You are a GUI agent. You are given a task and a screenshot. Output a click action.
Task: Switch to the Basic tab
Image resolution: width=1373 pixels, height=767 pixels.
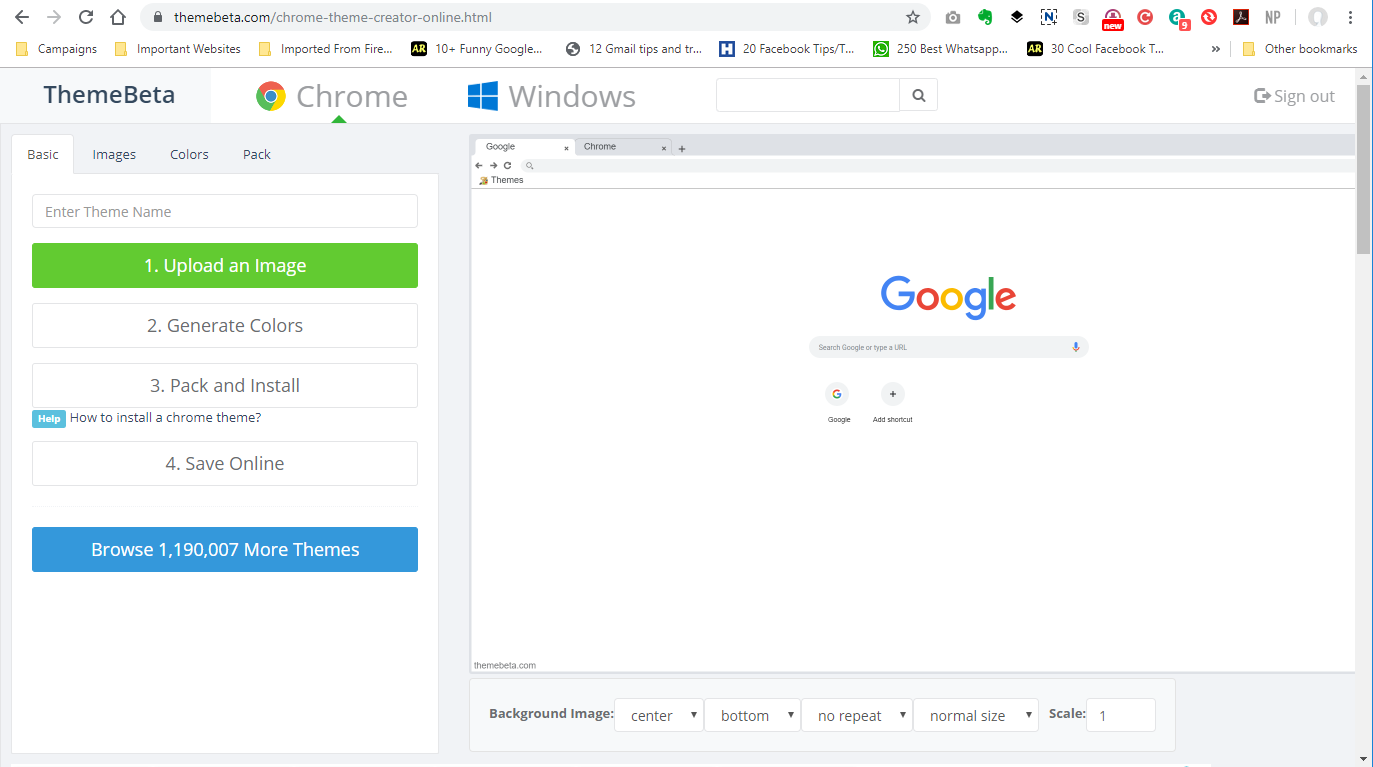click(43, 154)
